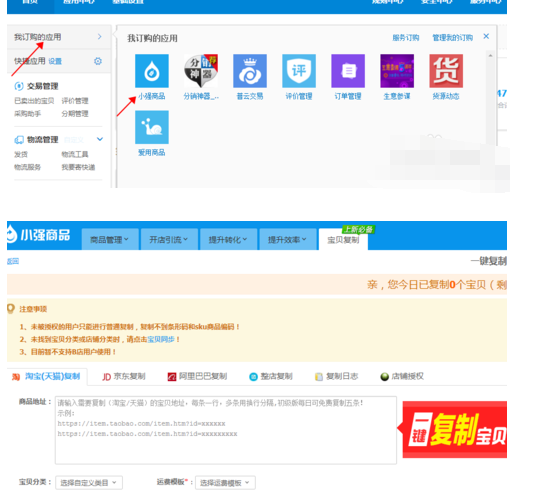545x493 pixels.
Task: Click the Taobao 淘 logo icon
Action: click(16, 377)
